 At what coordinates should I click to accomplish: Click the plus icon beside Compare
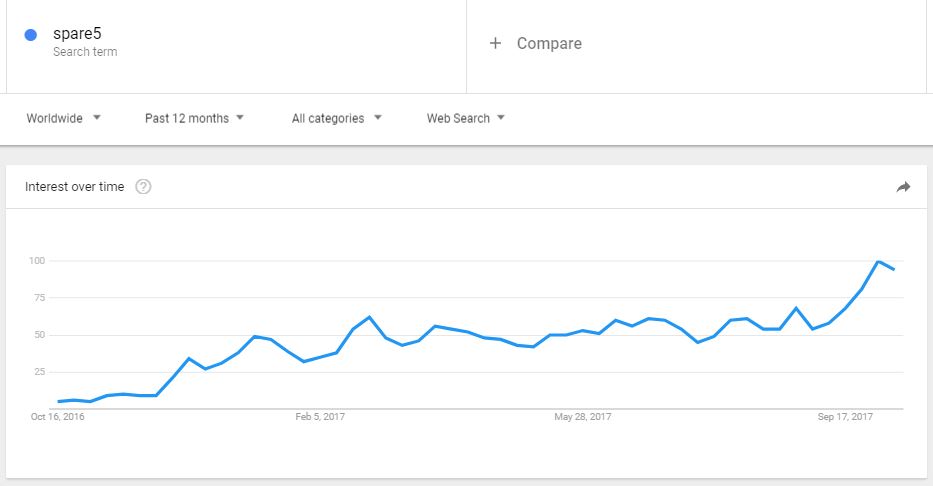coord(495,43)
